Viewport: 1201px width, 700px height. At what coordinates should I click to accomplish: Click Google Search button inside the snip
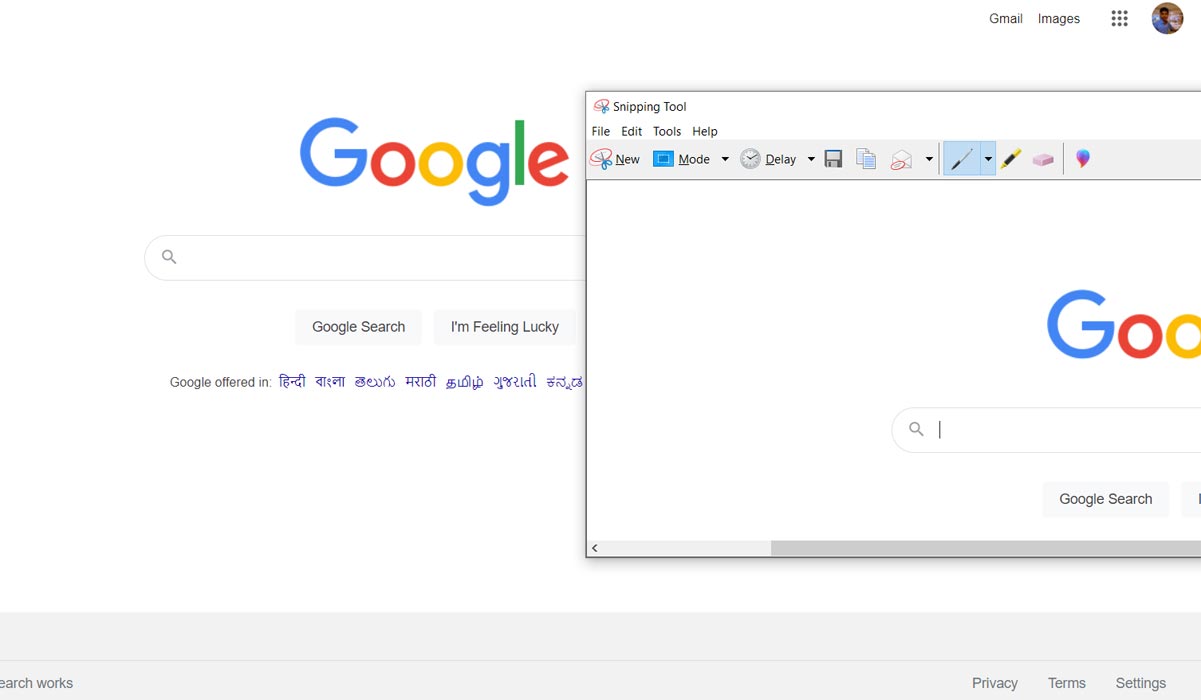pos(1106,499)
